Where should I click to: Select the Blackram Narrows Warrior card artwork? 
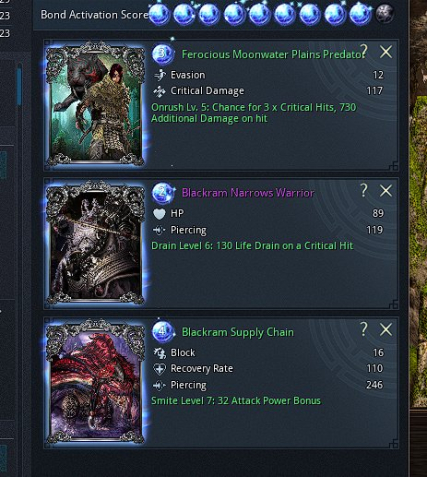point(95,243)
